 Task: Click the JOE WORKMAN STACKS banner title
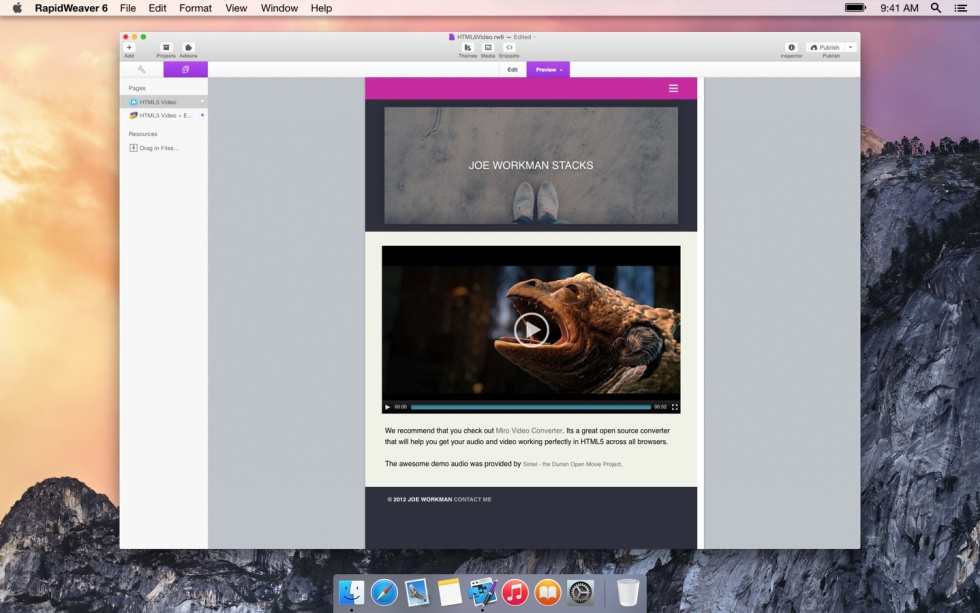click(531, 166)
